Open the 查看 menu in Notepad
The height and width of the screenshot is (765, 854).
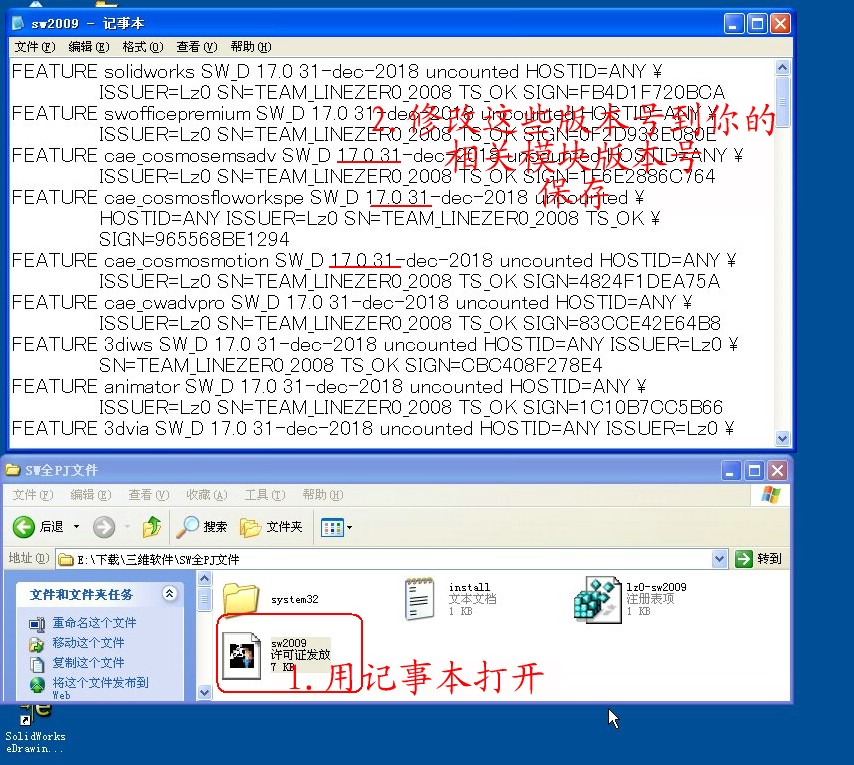(197, 47)
